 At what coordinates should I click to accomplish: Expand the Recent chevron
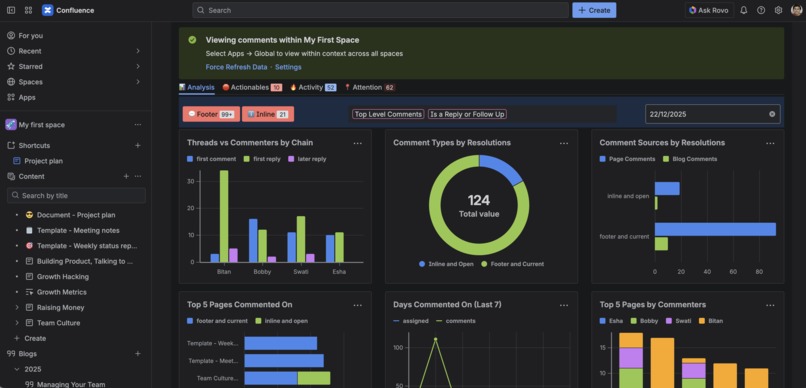tap(138, 51)
